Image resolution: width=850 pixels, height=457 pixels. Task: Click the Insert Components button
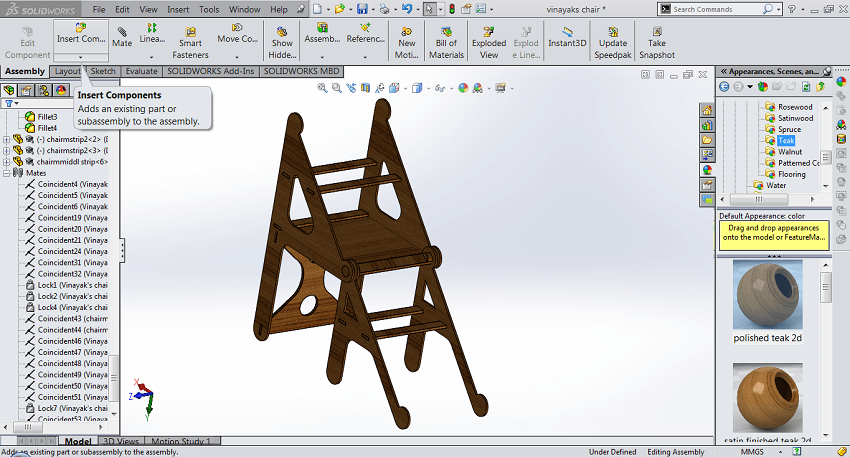(x=81, y=36)
